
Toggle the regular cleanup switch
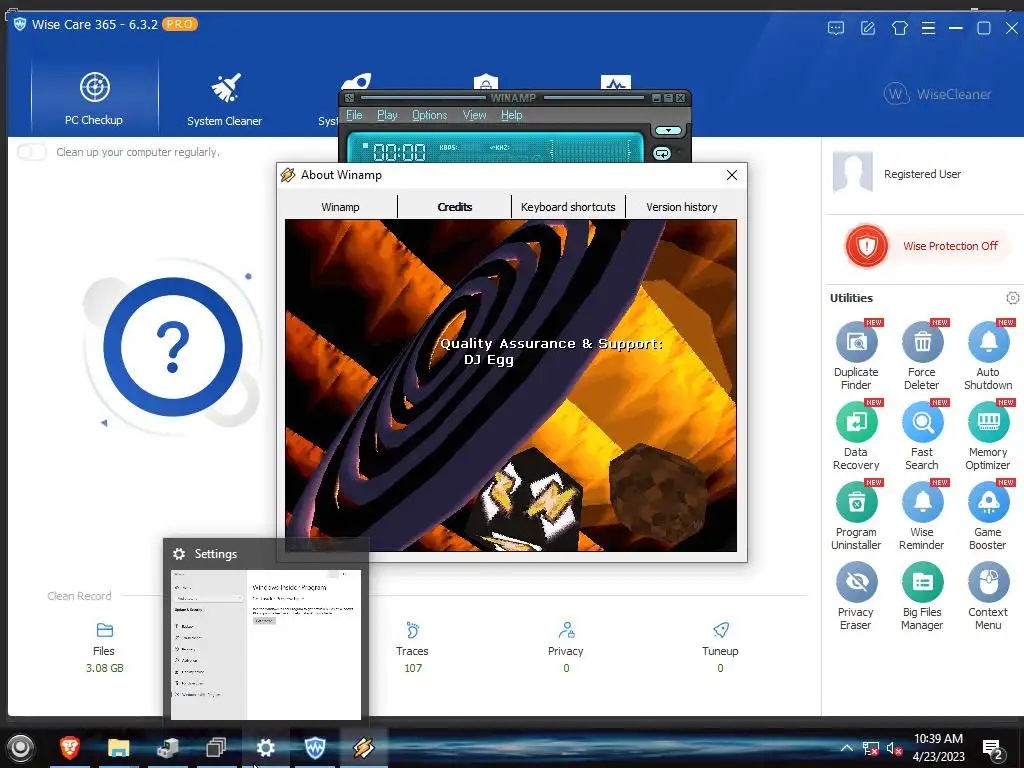[x=31, y=152]
